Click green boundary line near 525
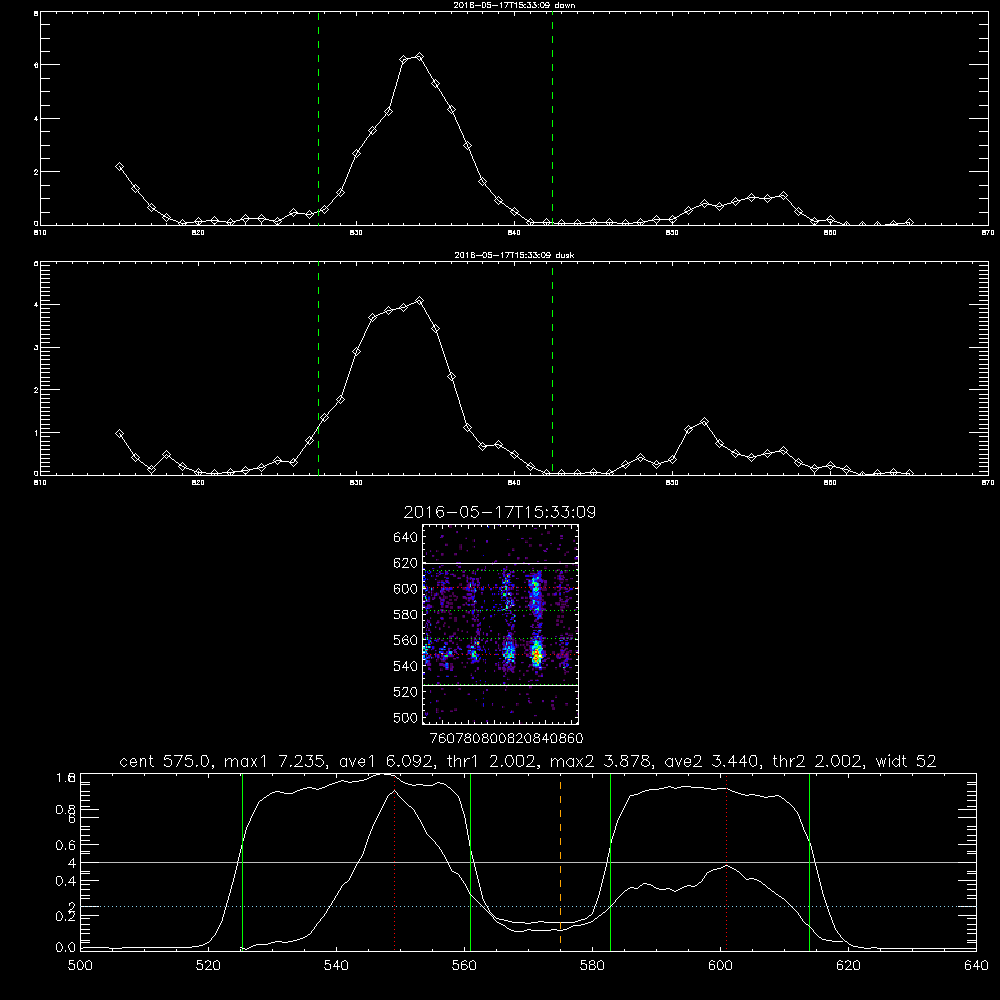 click(242, 861)
